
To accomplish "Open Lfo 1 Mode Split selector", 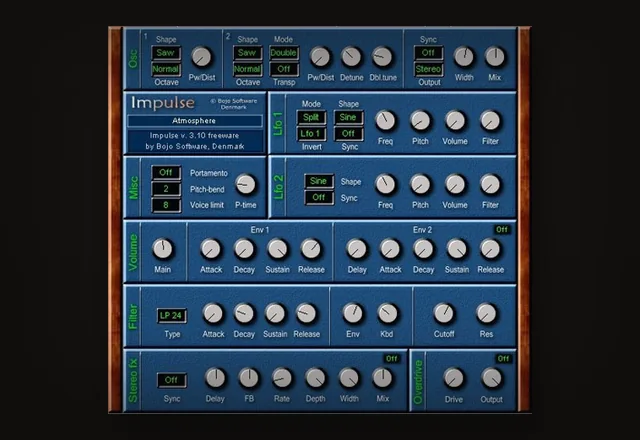I will tap(311, 117).
